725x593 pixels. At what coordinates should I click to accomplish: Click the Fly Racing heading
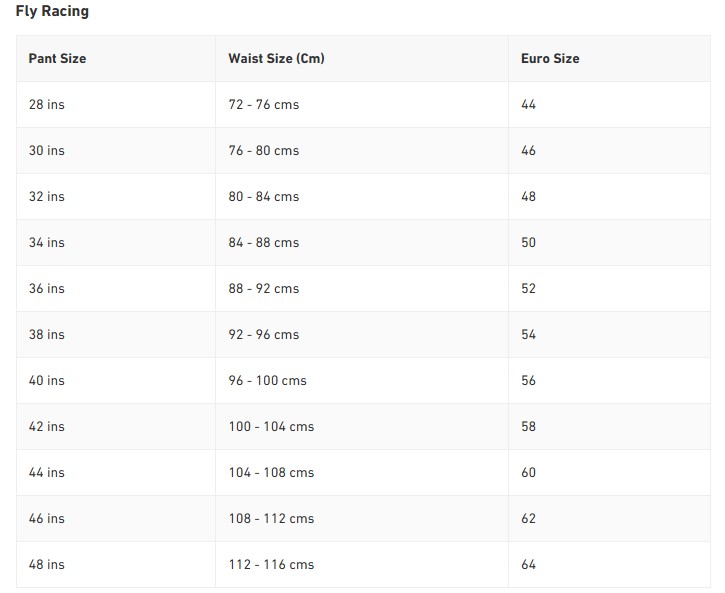52,12
